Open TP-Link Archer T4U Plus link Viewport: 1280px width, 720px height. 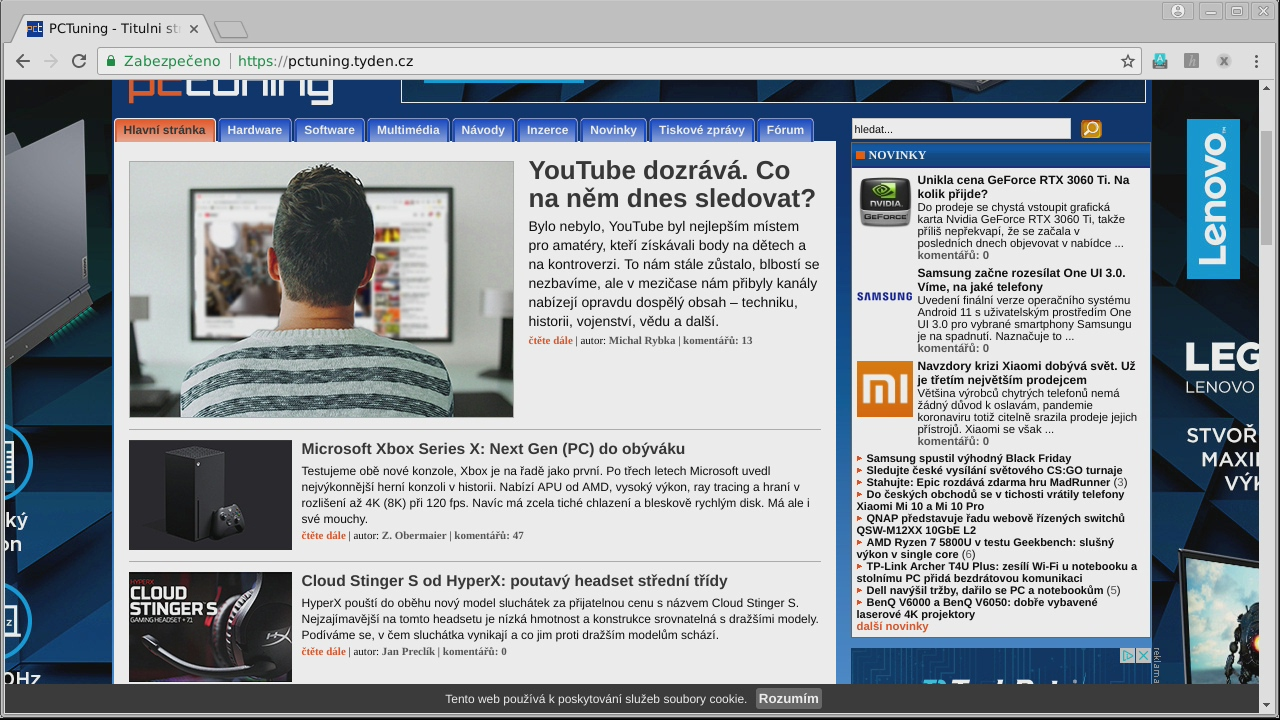(x=996, y=572)
